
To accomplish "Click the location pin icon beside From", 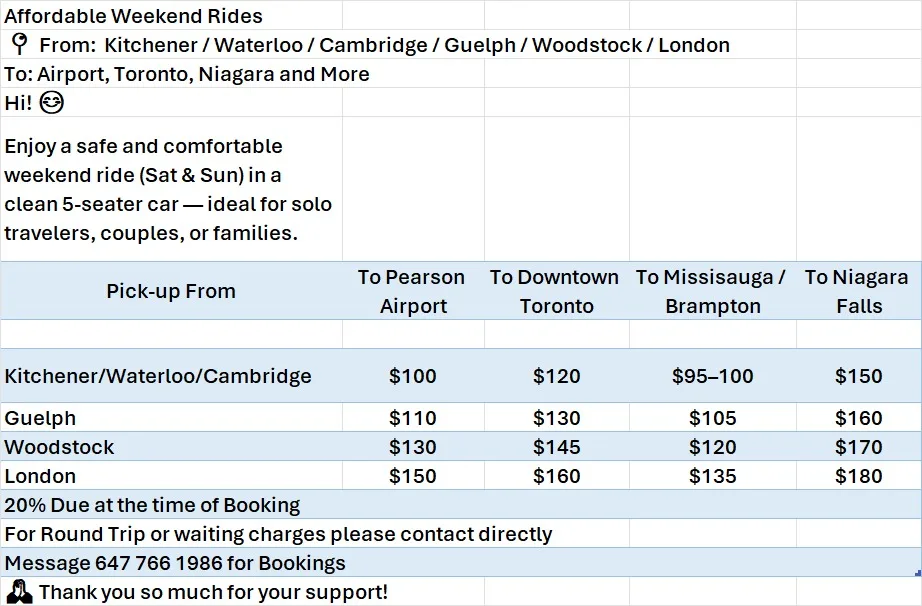I will [20, 44].
